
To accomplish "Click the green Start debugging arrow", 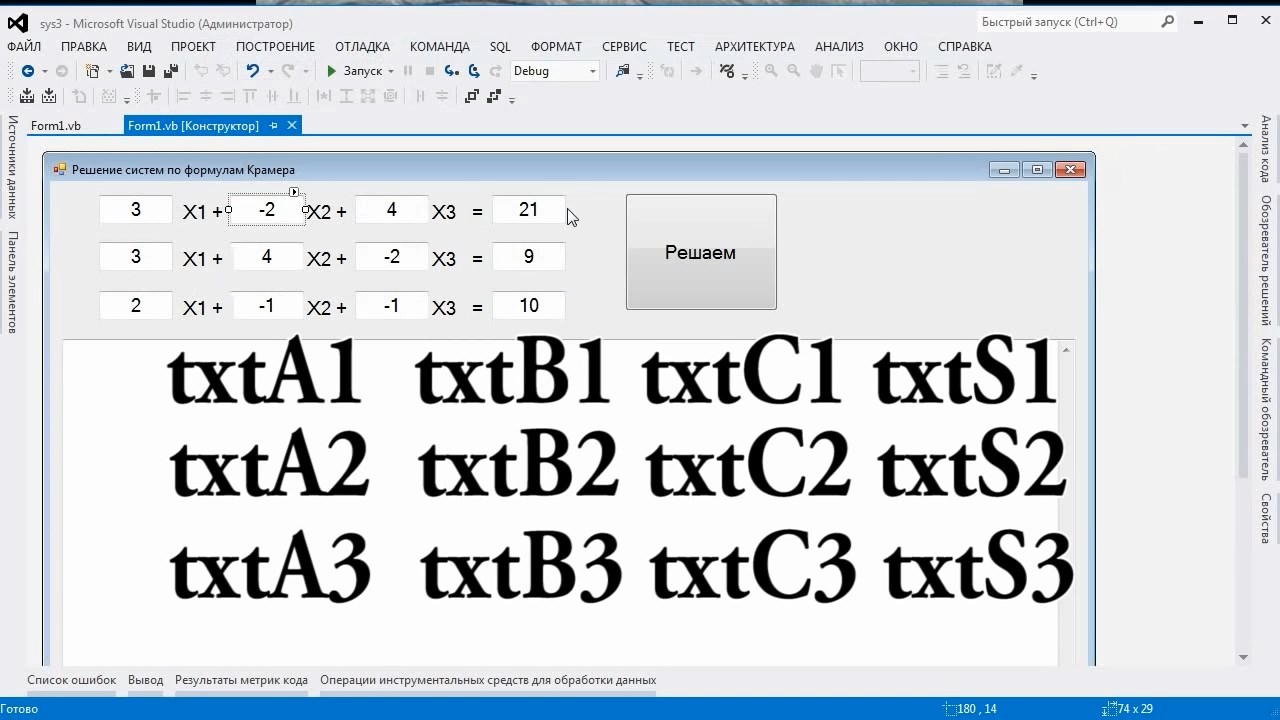I will coord(331,71).
